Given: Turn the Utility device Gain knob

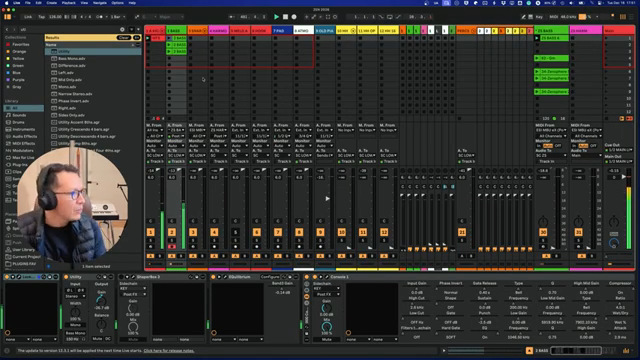Looking at the screenshot, I should tap(101, 300).
